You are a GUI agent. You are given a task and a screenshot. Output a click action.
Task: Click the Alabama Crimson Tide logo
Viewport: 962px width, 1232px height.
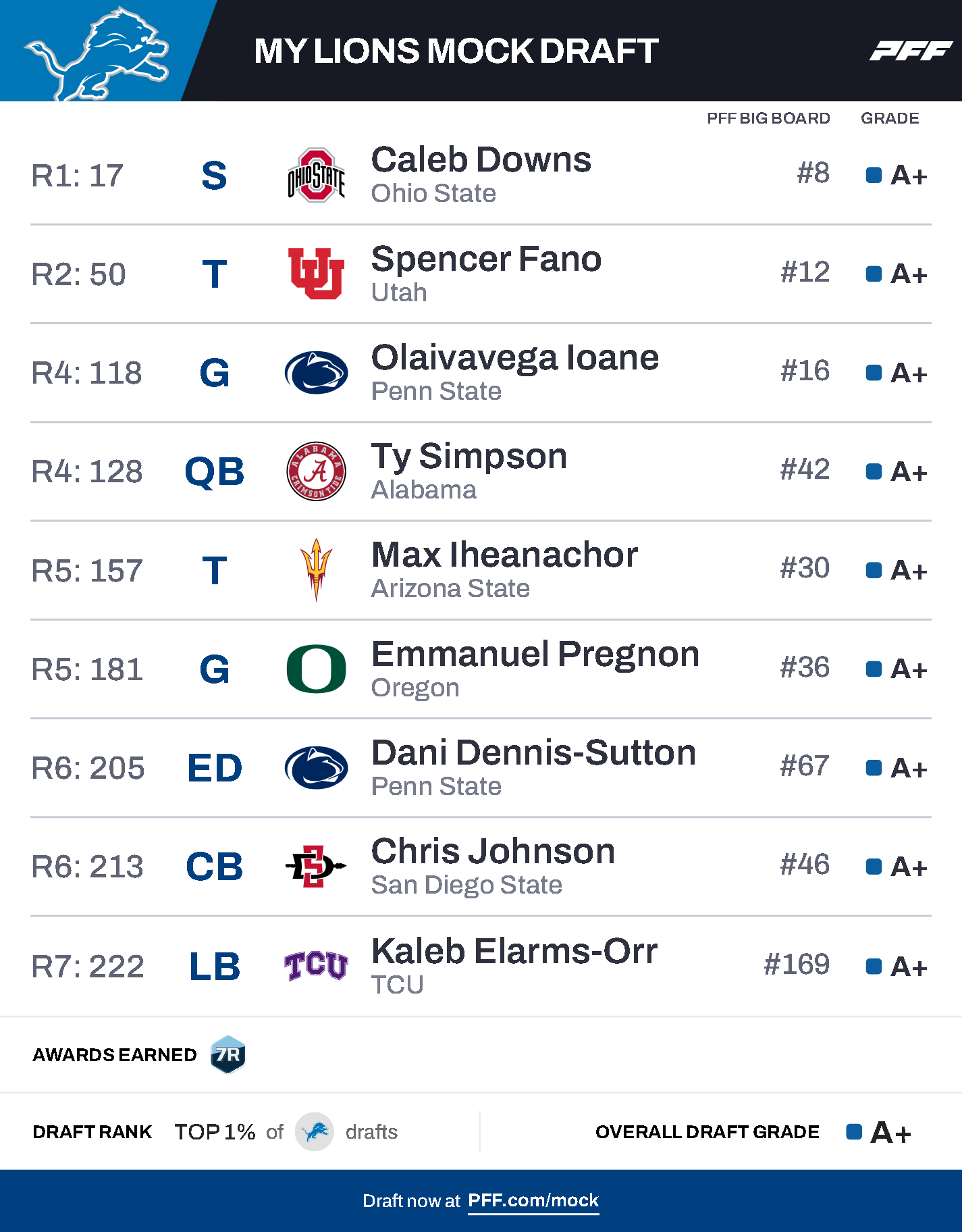coord(316,471)
